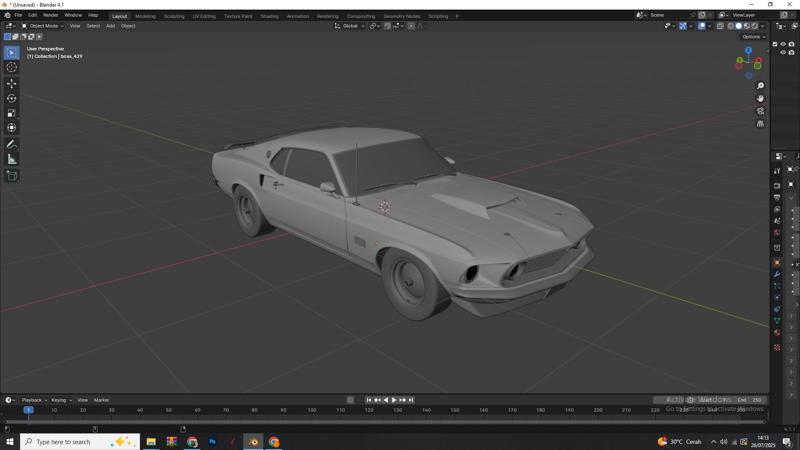Open Global transform orientation dropdown

click(x=349, y=26)
